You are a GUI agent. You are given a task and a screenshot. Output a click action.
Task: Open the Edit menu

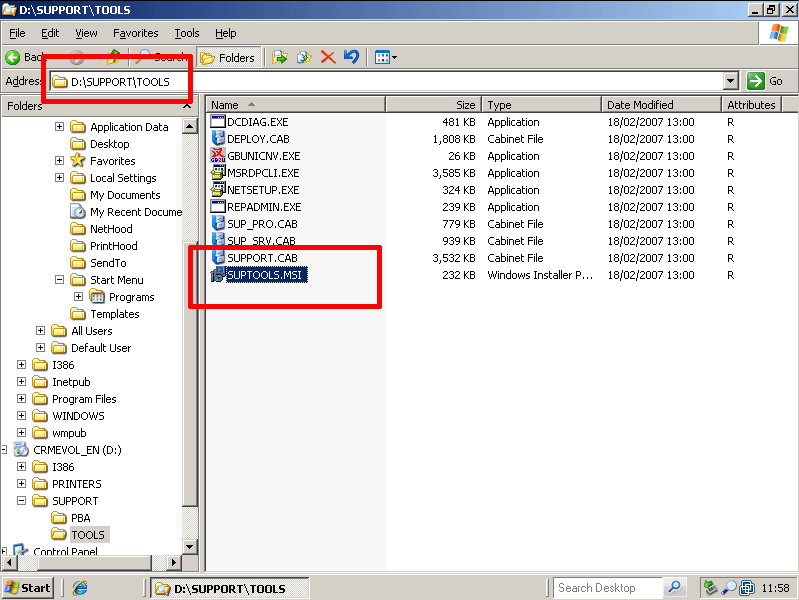coord(50,33)
